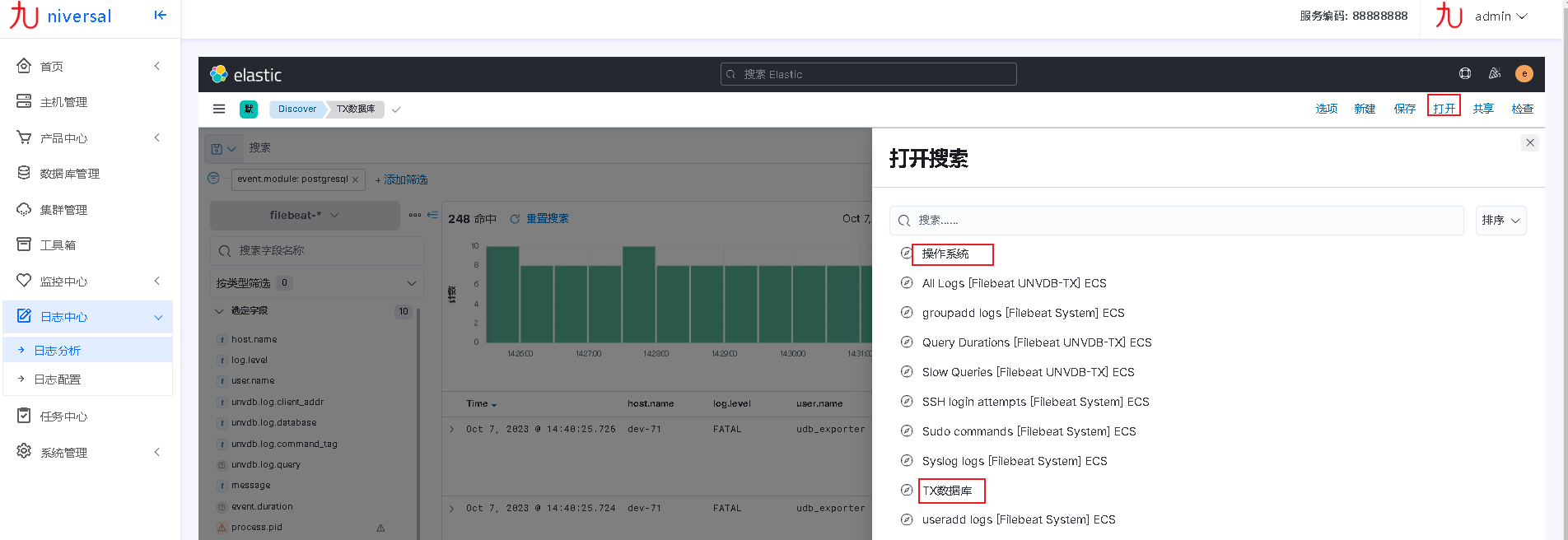The width and height of the screenshot is (1568, 540).
Task: Open the TX数据库 saved search
Action: click(x=947, y=491)
